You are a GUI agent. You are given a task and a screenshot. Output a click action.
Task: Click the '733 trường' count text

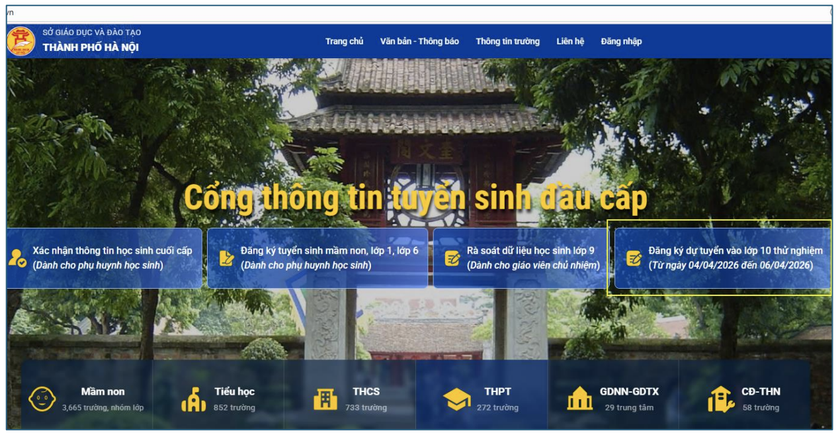point(366,408)
